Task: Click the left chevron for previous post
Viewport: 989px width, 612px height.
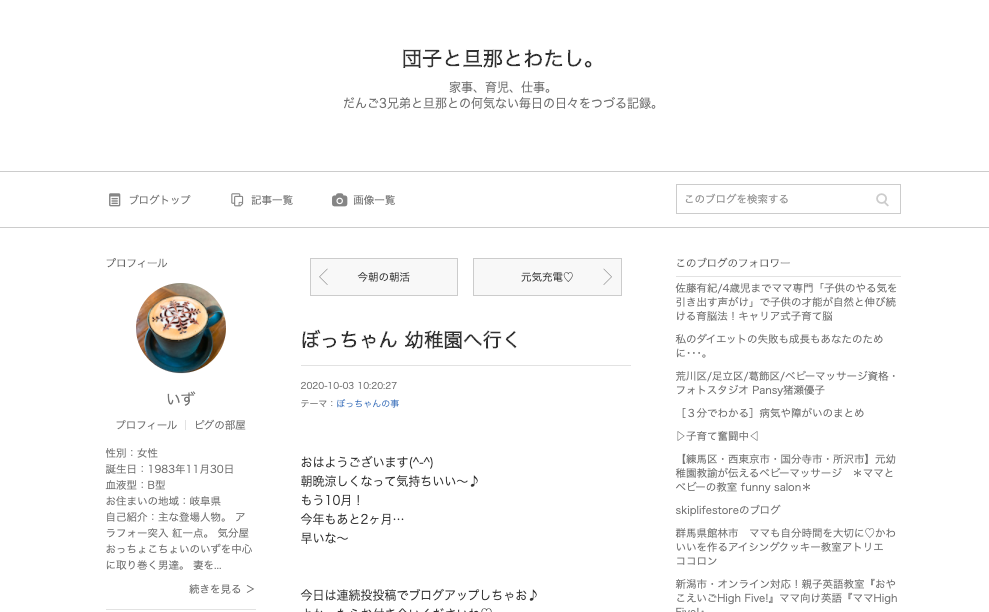Action: coord(324,277)
